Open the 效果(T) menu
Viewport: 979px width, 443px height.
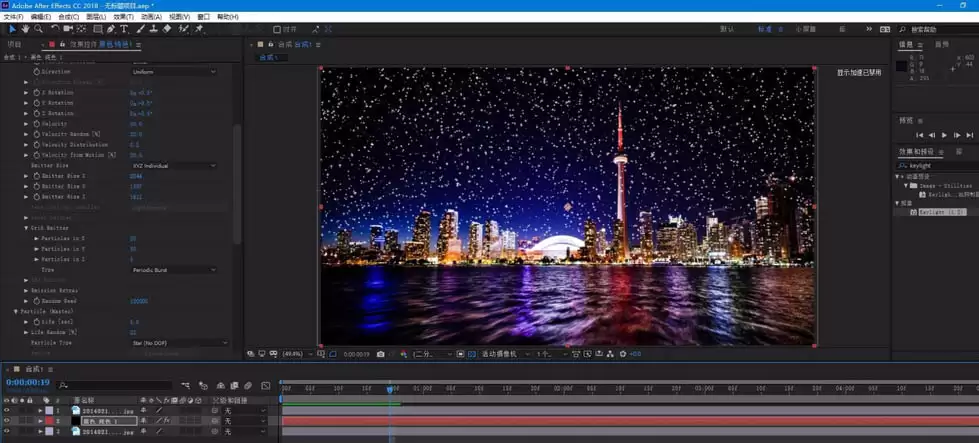(123, 17)
